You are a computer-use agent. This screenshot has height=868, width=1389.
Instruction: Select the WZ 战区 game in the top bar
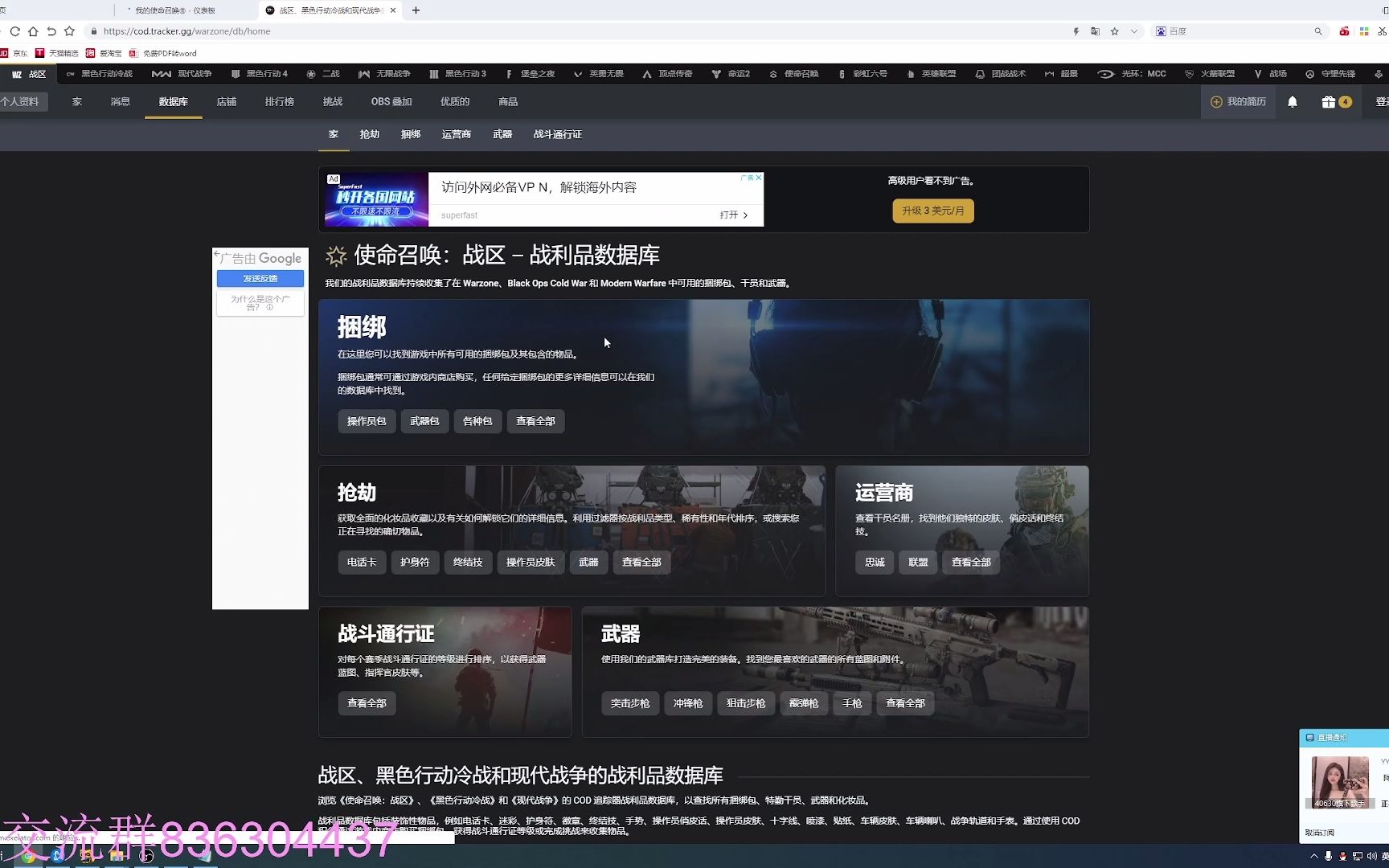29,74
